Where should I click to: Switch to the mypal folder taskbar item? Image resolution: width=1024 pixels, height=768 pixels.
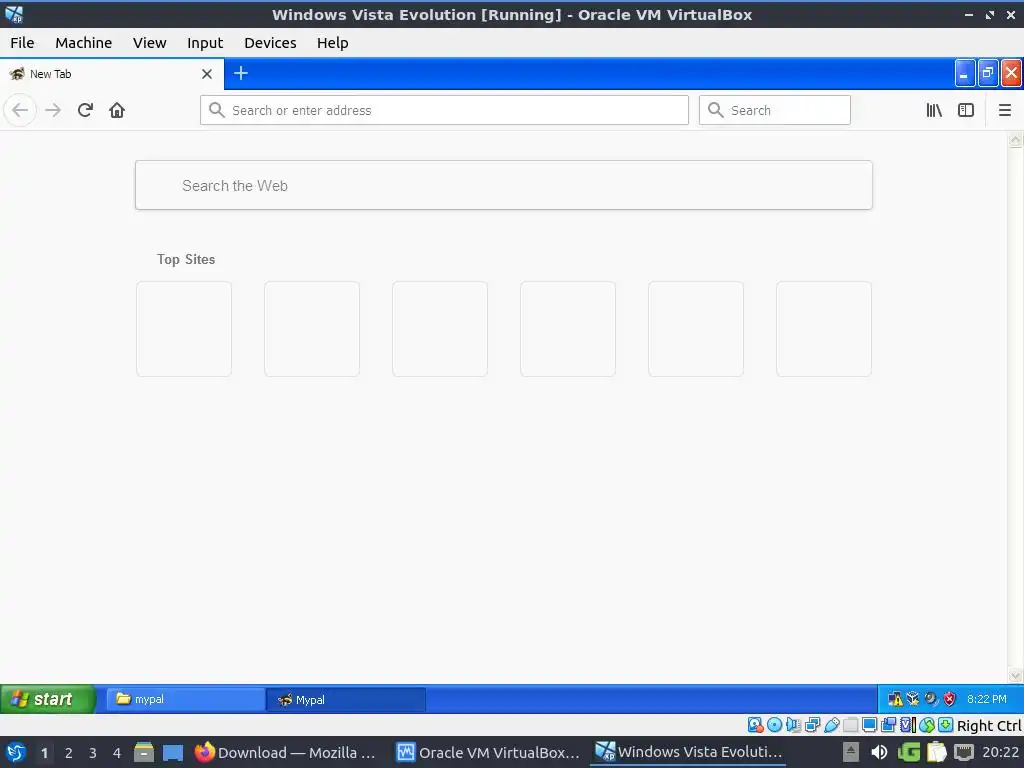pos(185,699)
